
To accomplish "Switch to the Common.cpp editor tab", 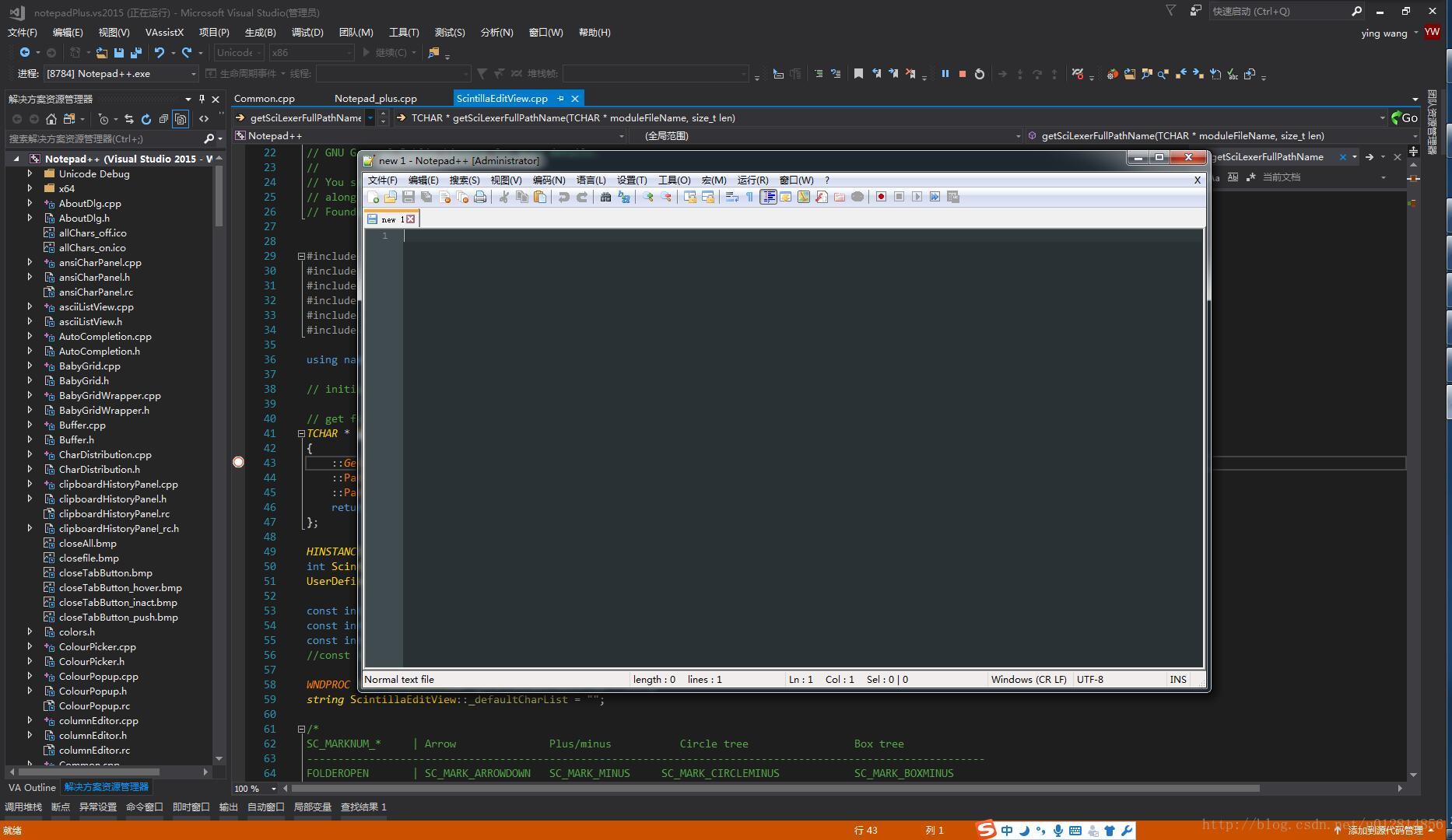I will pyautogui.click(x=265, y=98).
